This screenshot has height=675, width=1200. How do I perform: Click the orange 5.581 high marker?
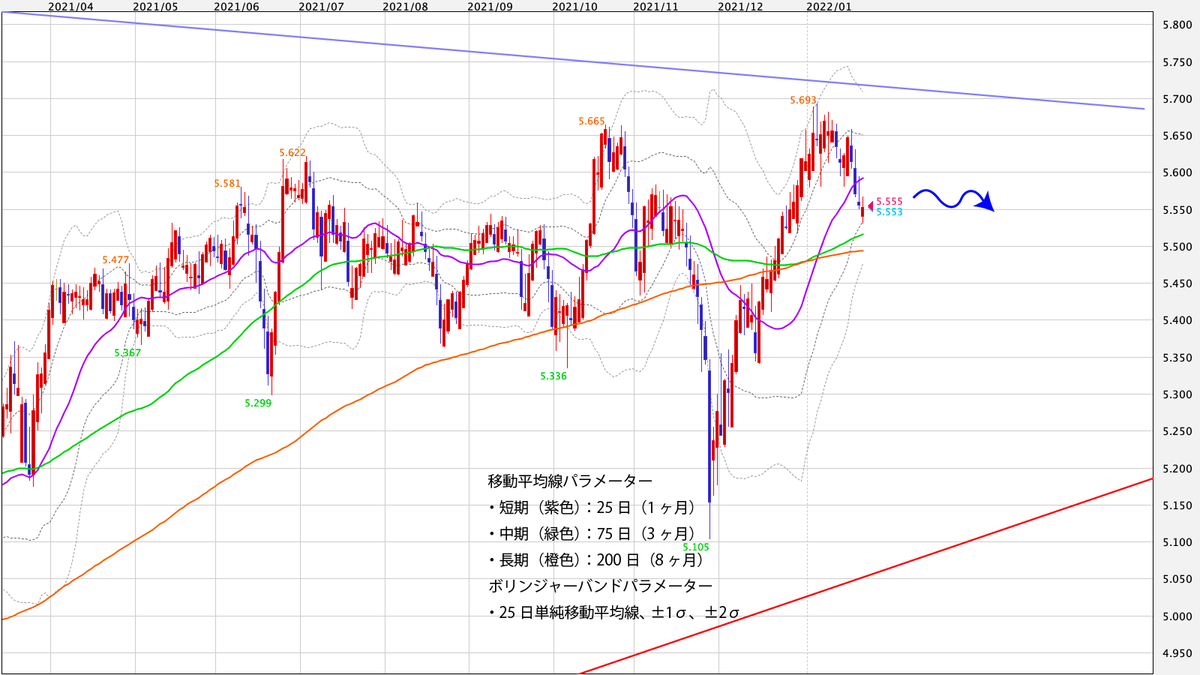(228, 184)
